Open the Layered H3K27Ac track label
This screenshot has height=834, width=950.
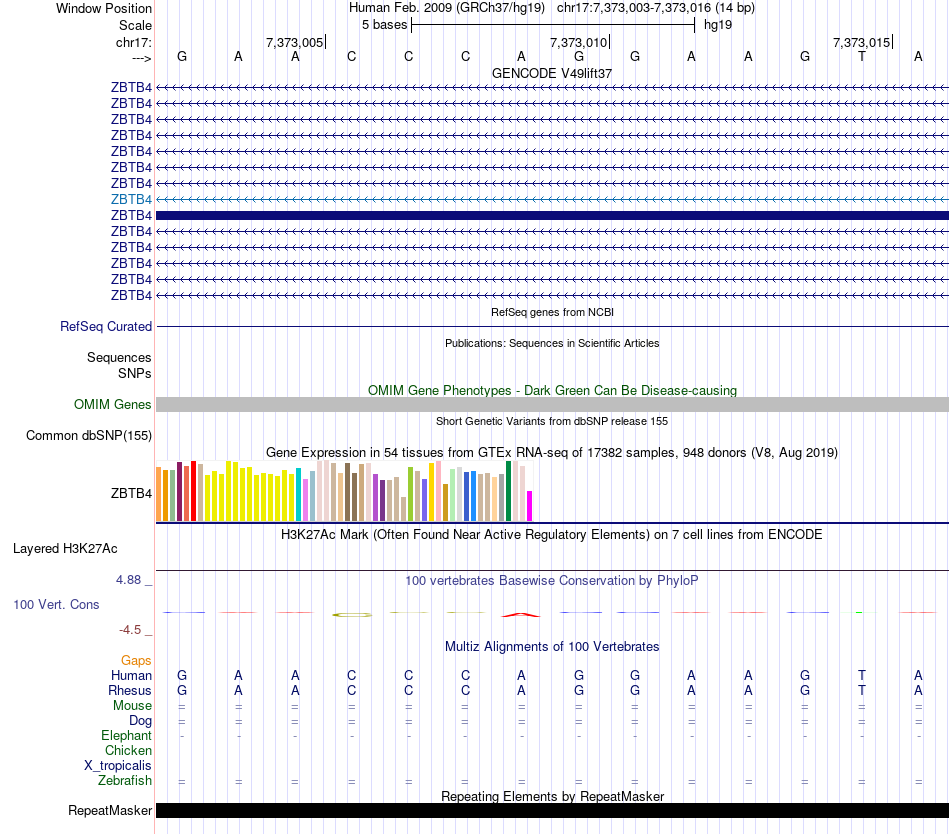[65, 548]
